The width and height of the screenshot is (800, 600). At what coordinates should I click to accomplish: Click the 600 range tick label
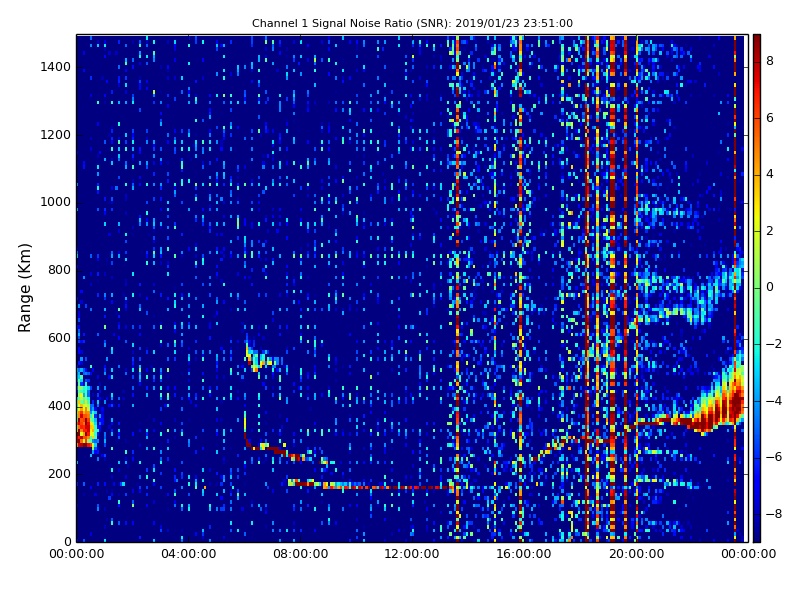click(59, 338)
